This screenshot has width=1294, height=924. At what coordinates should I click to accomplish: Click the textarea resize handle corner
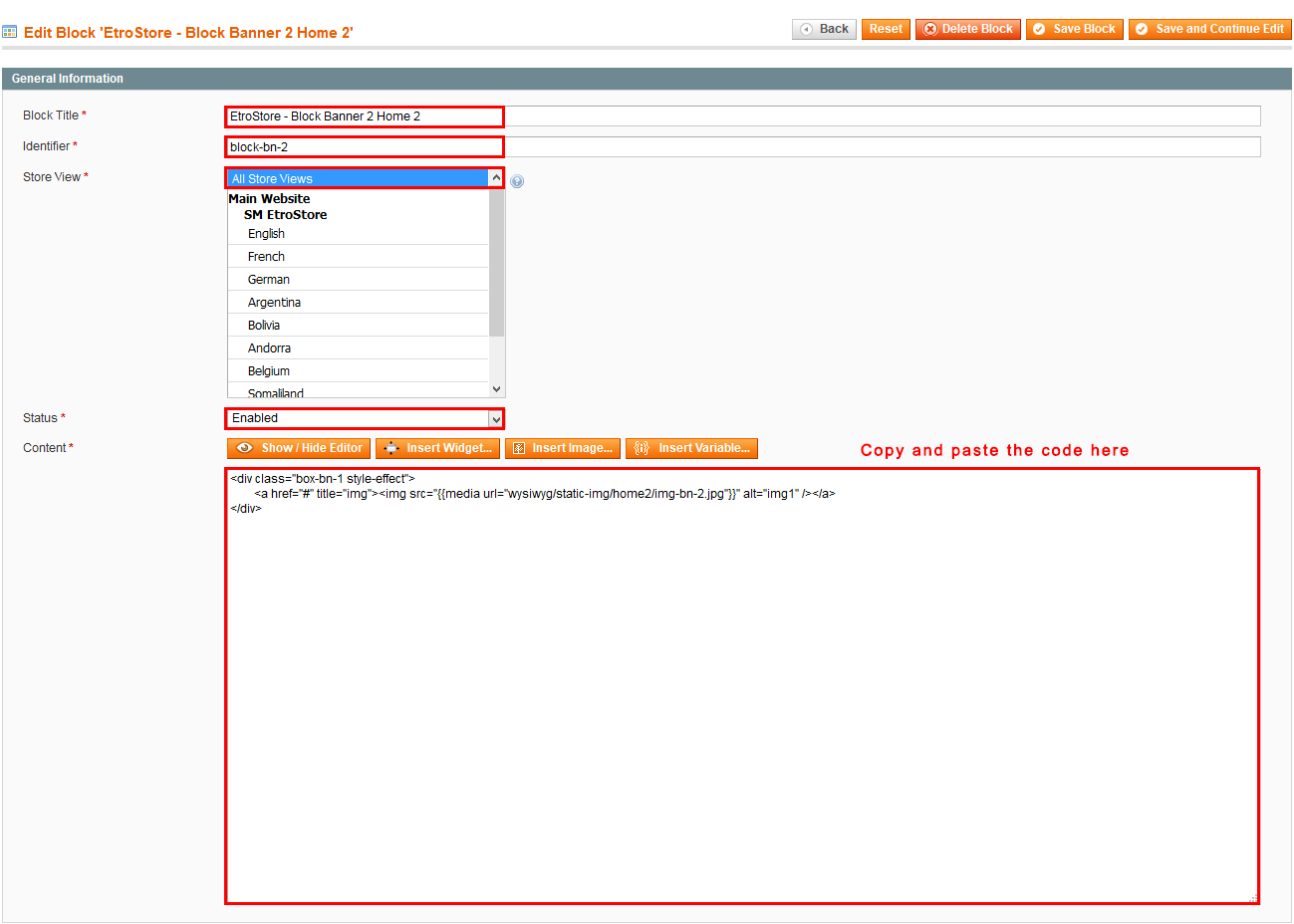1253,898
